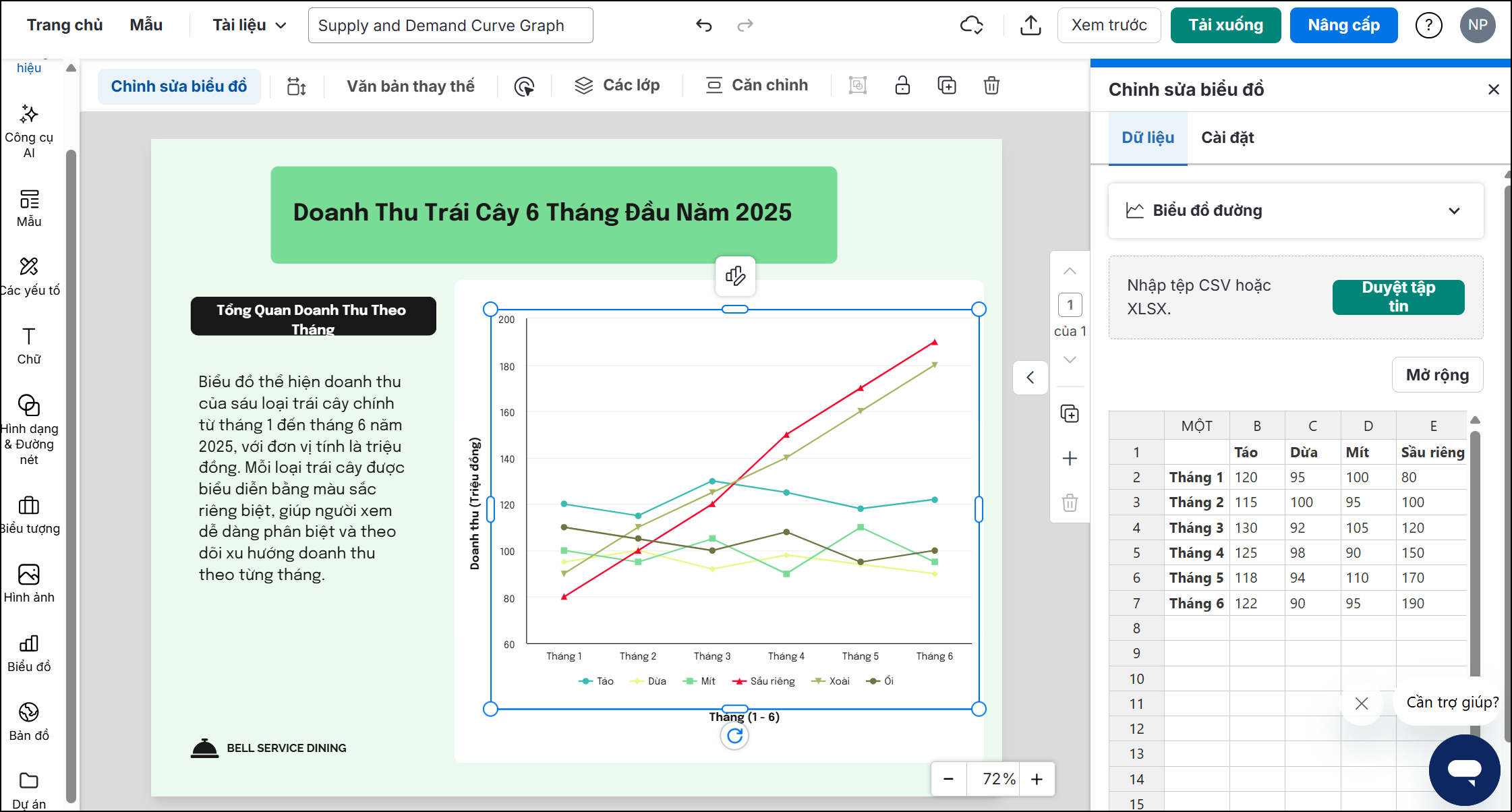Image resolution: width=1512 pixels, height=812 pixels.
Task: Switch to the Cài đặt tab
Action: (x=1227, y=138)
